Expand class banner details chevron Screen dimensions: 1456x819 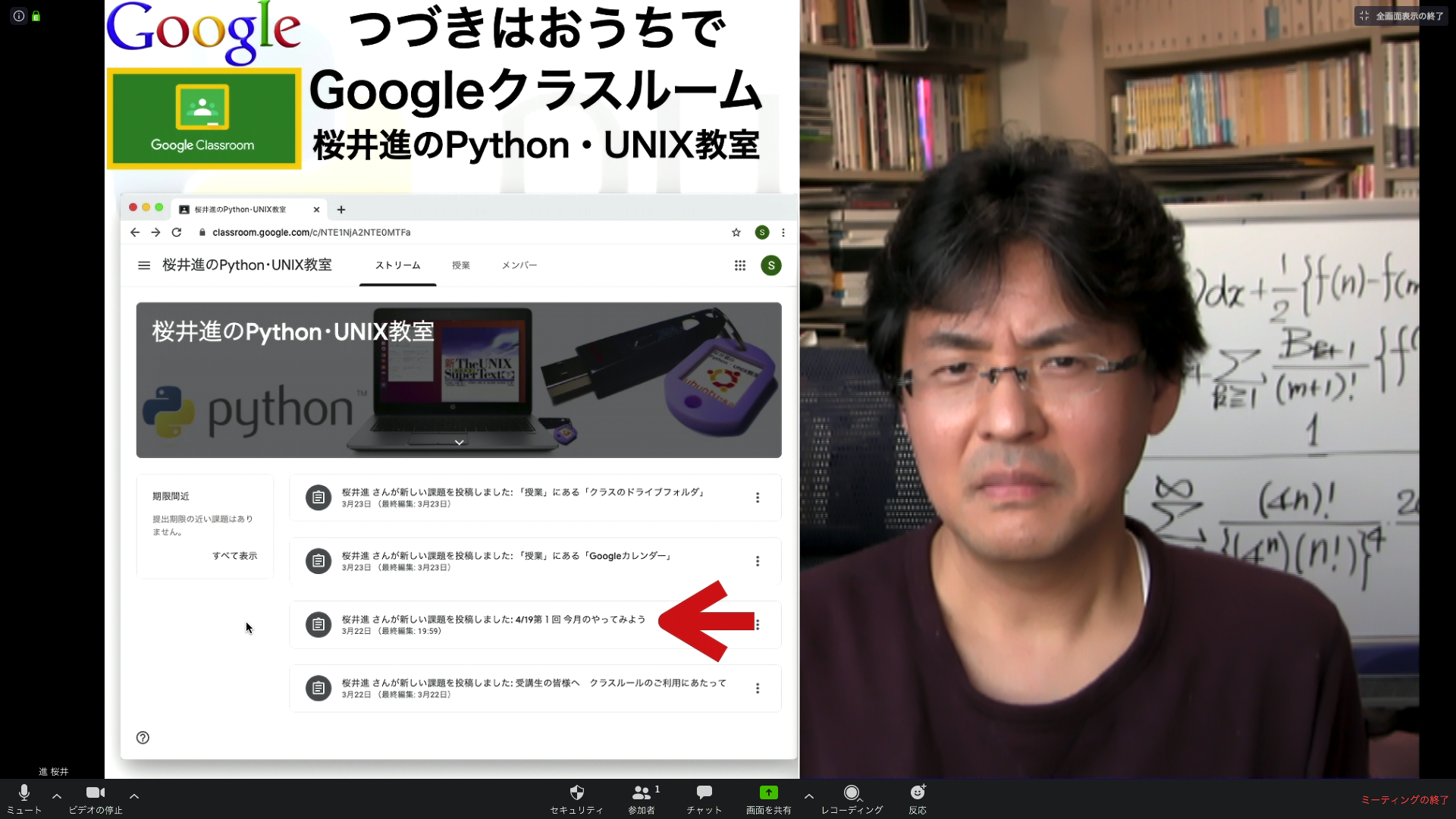click(x=459, y=442)
